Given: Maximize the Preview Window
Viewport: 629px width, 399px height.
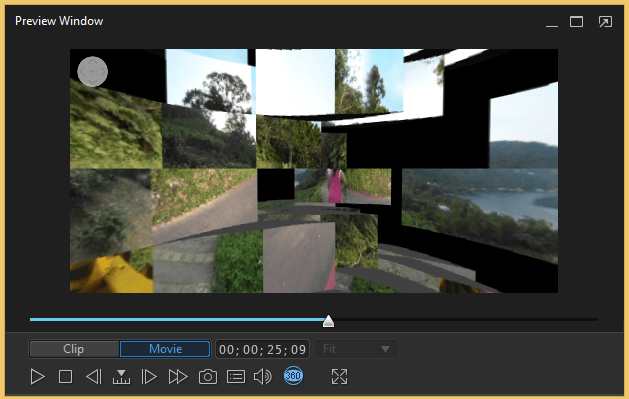Looking at the screenshot, I should pos(576,22).
